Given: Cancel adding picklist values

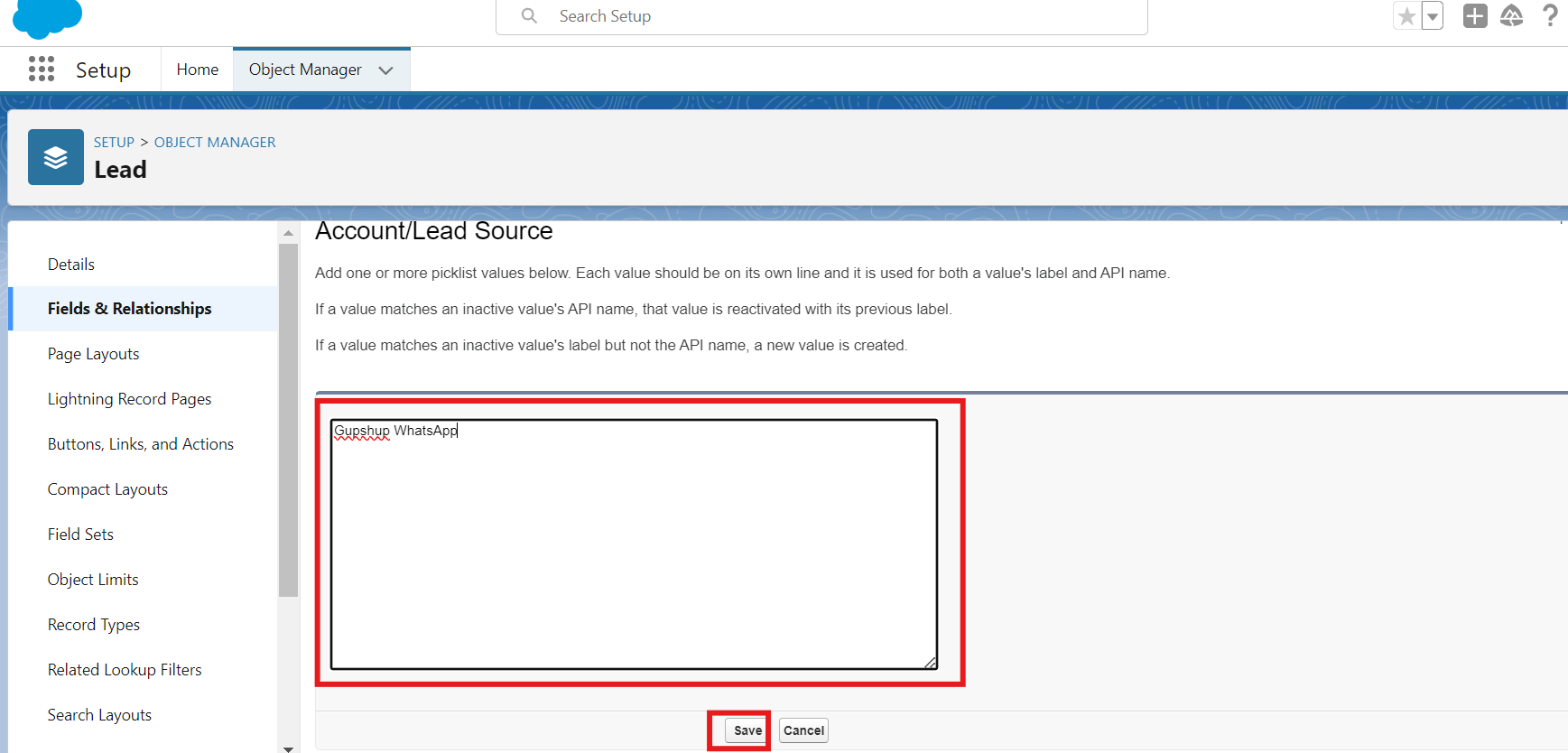Looking at the screenshot, I should pos(803,730).
